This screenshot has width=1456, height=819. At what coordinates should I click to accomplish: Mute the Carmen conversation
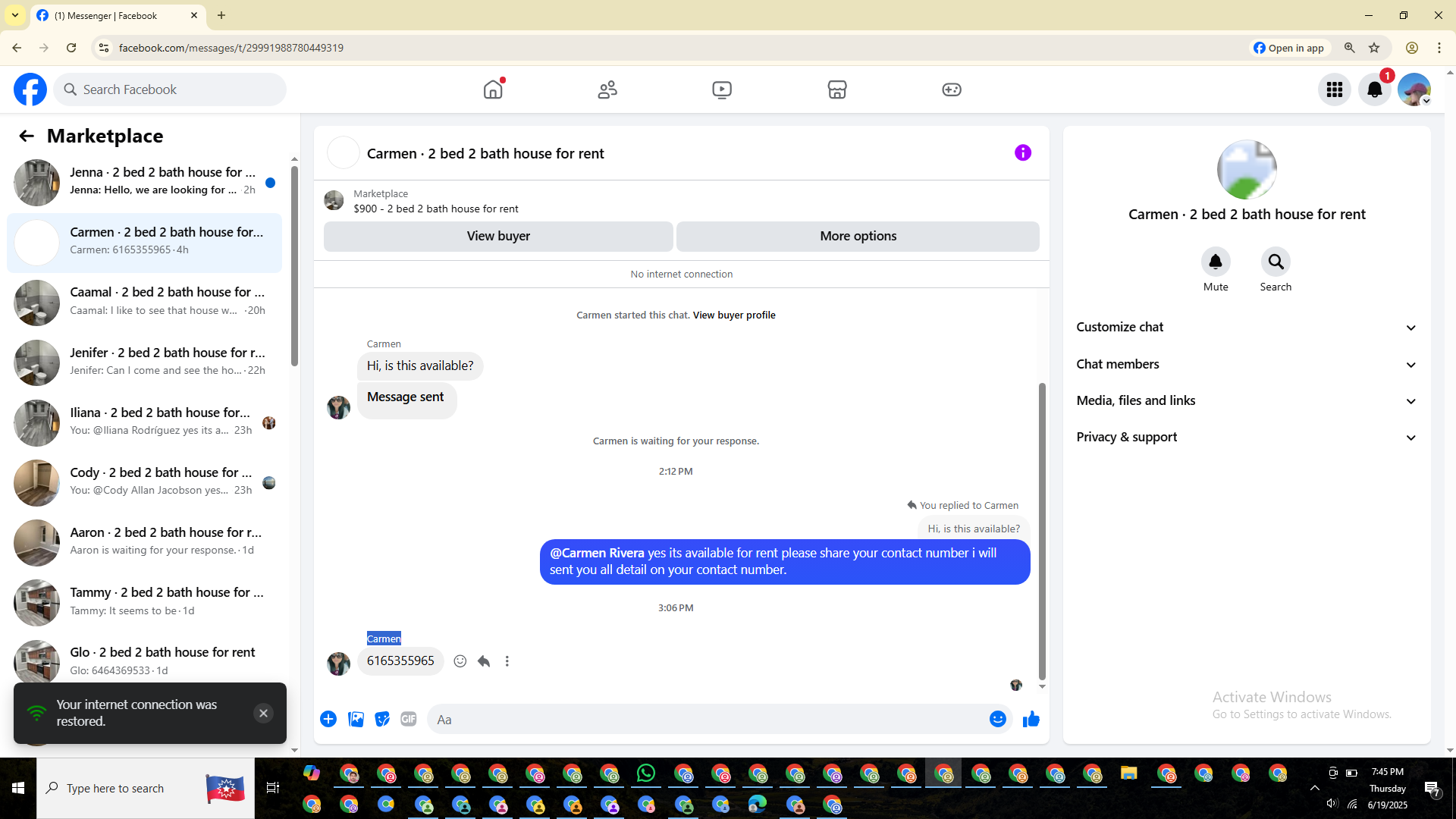(x=1216, y=262)
